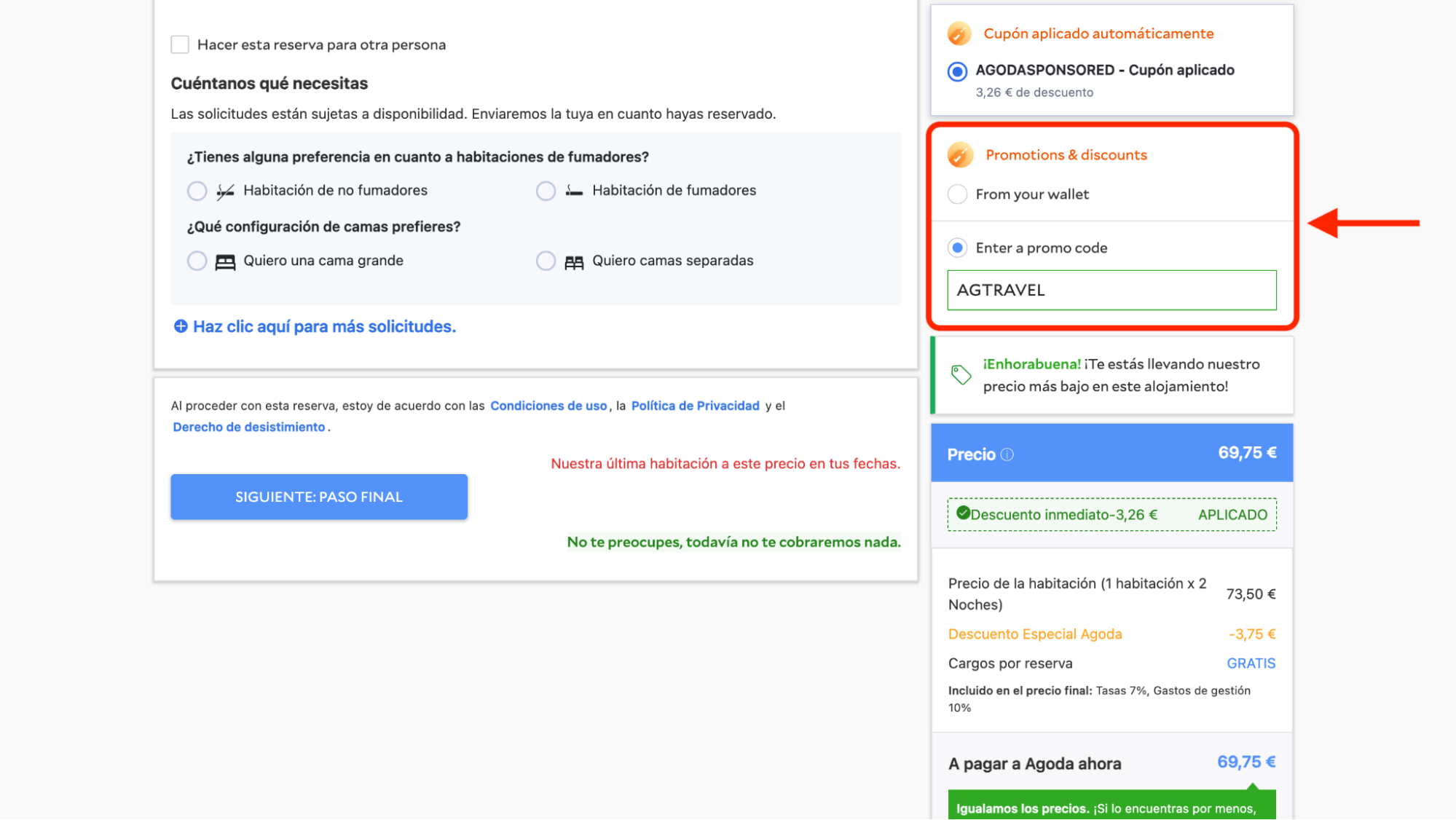Select 'Habitación de fumadores' radio option

pyautogui.click(x=546, y=191)
